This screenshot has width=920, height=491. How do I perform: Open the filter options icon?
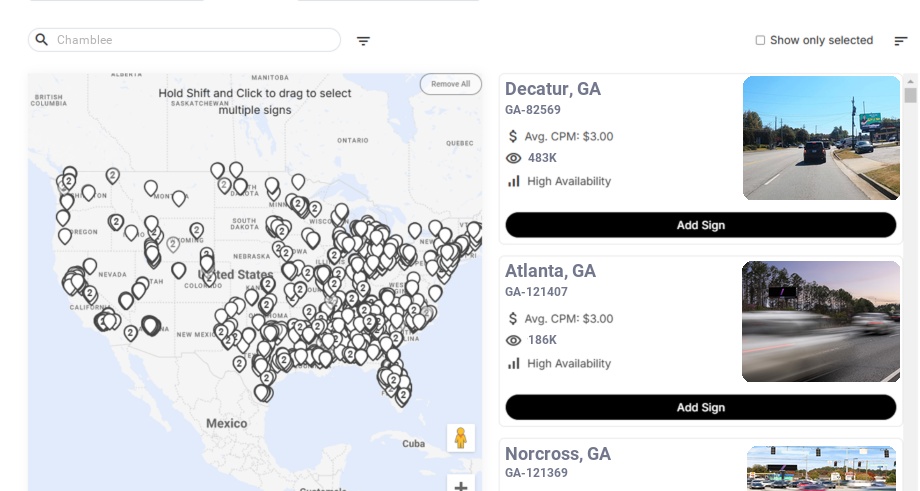click(x=363, y=41)
